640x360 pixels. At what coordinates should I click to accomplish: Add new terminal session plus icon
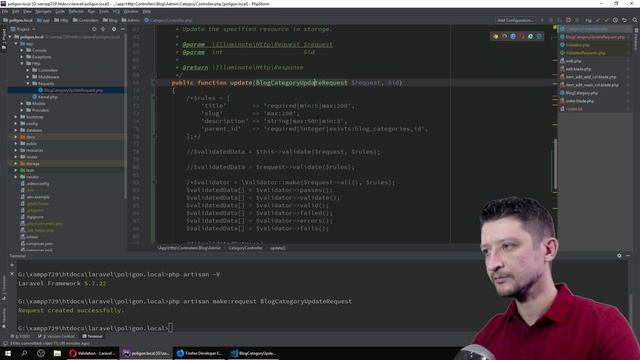point(12,265)
